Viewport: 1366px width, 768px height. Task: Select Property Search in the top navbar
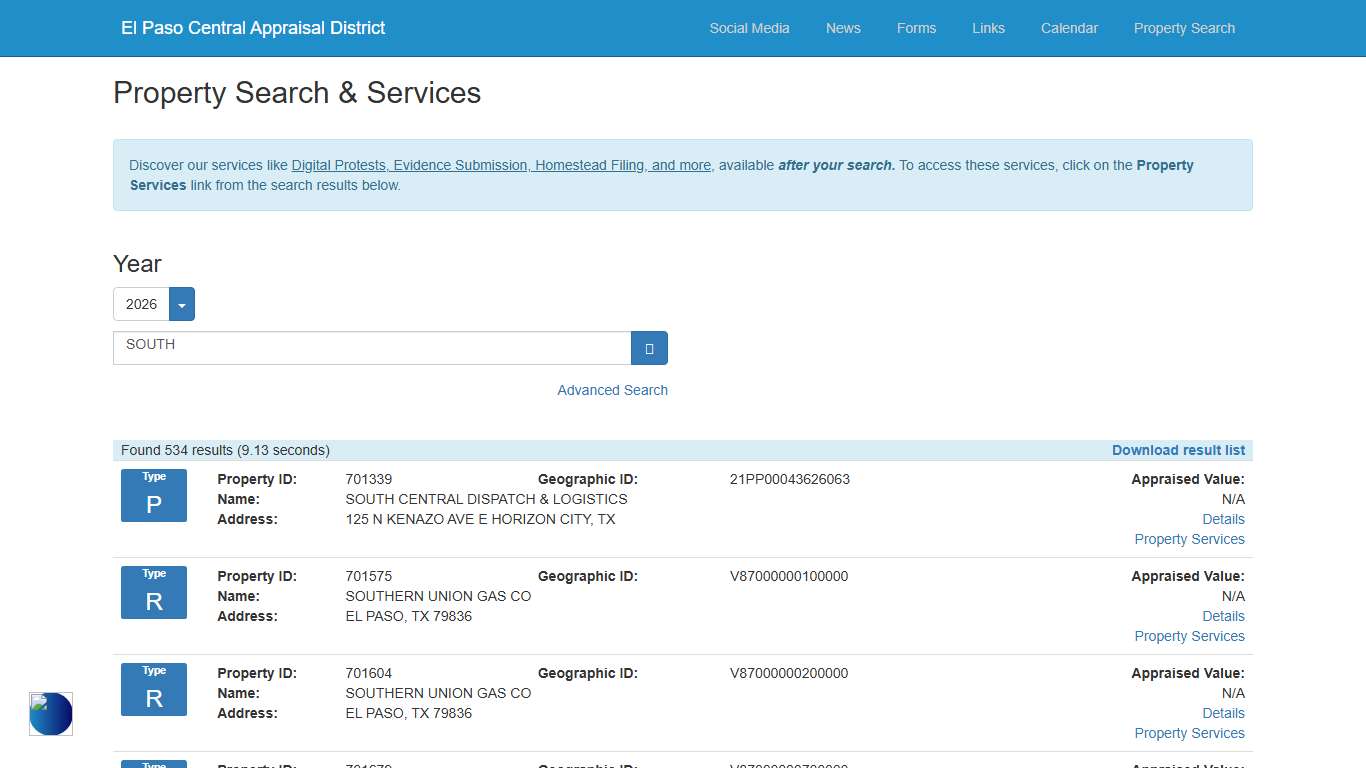click(x=1184, y=28)
